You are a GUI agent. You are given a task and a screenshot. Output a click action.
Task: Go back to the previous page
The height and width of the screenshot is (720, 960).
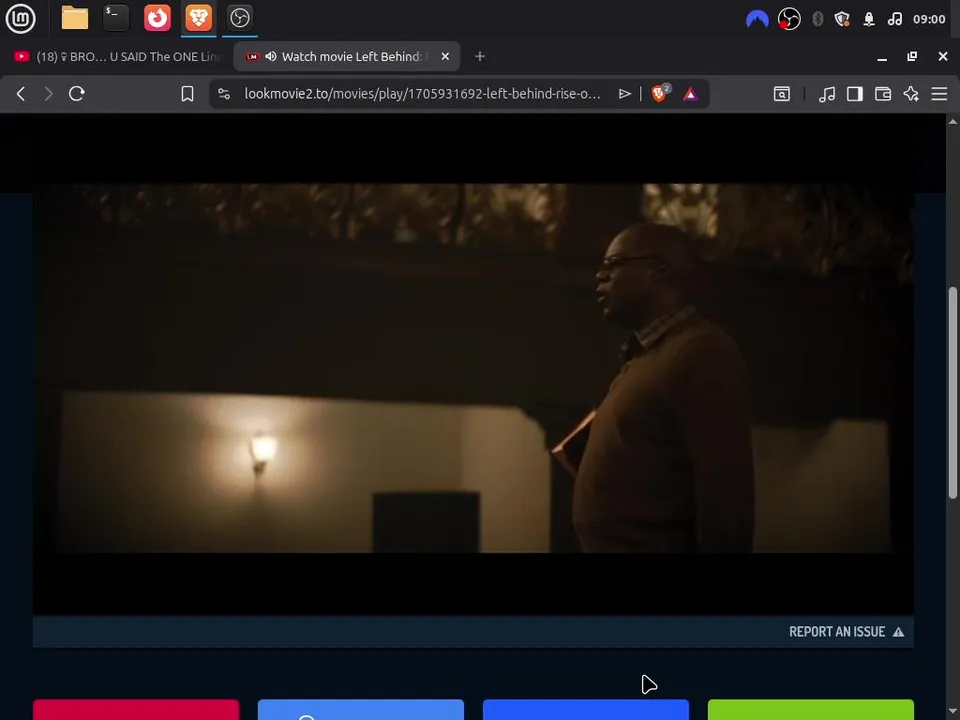click(21, 94)
